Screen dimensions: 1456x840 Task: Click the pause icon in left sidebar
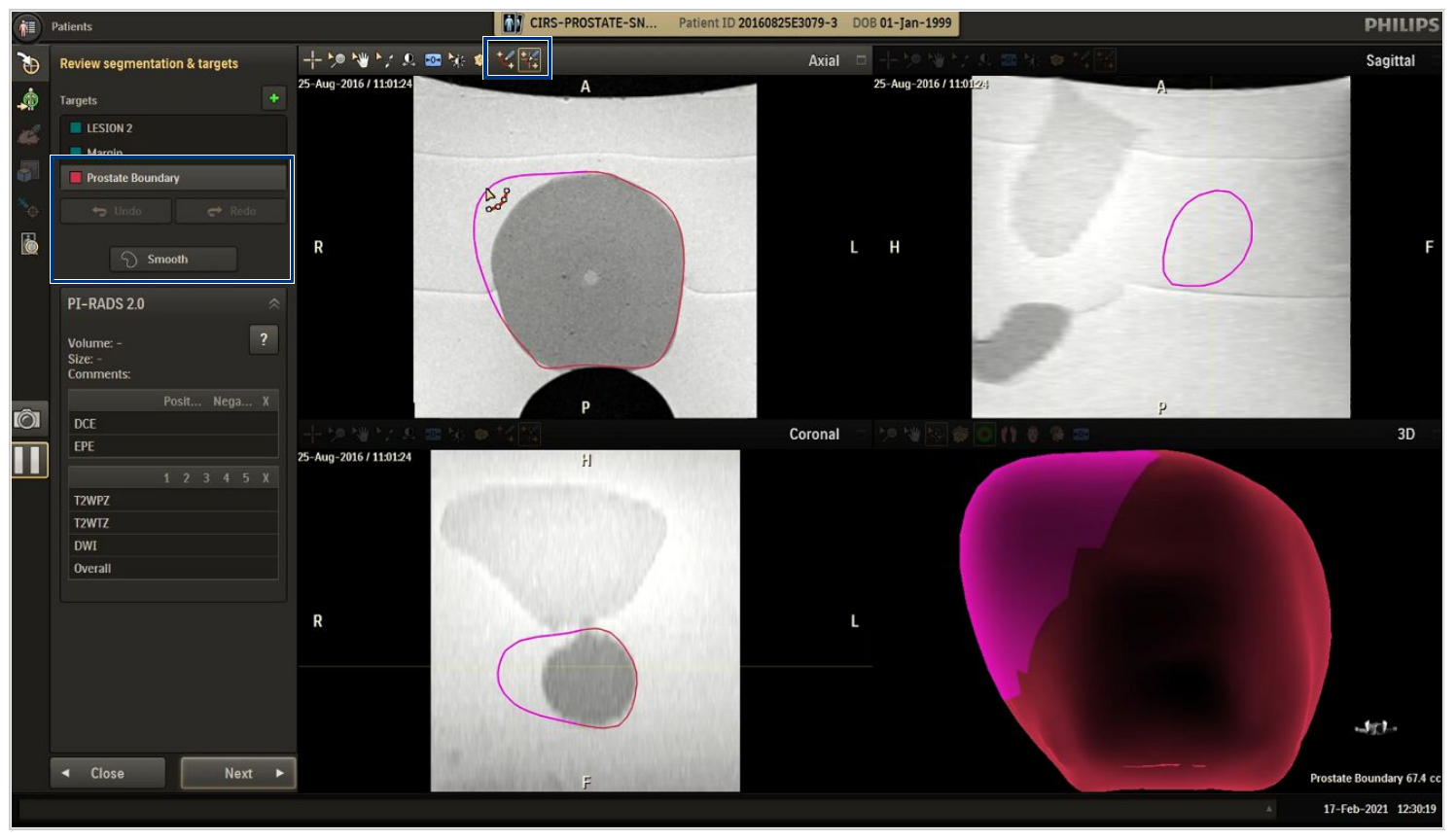coord(29,460)
